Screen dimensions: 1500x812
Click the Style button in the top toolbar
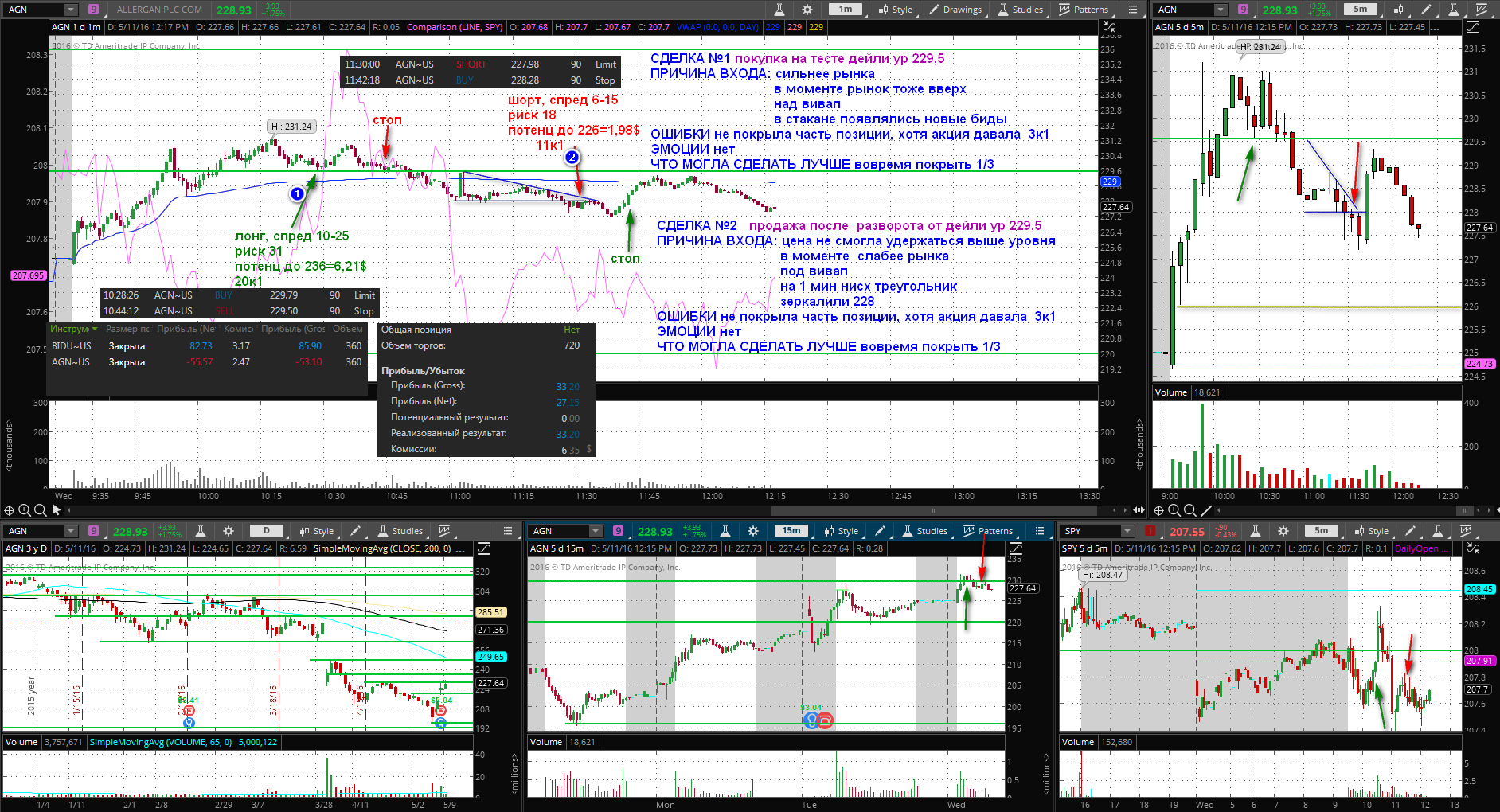(x=896, y=10)
